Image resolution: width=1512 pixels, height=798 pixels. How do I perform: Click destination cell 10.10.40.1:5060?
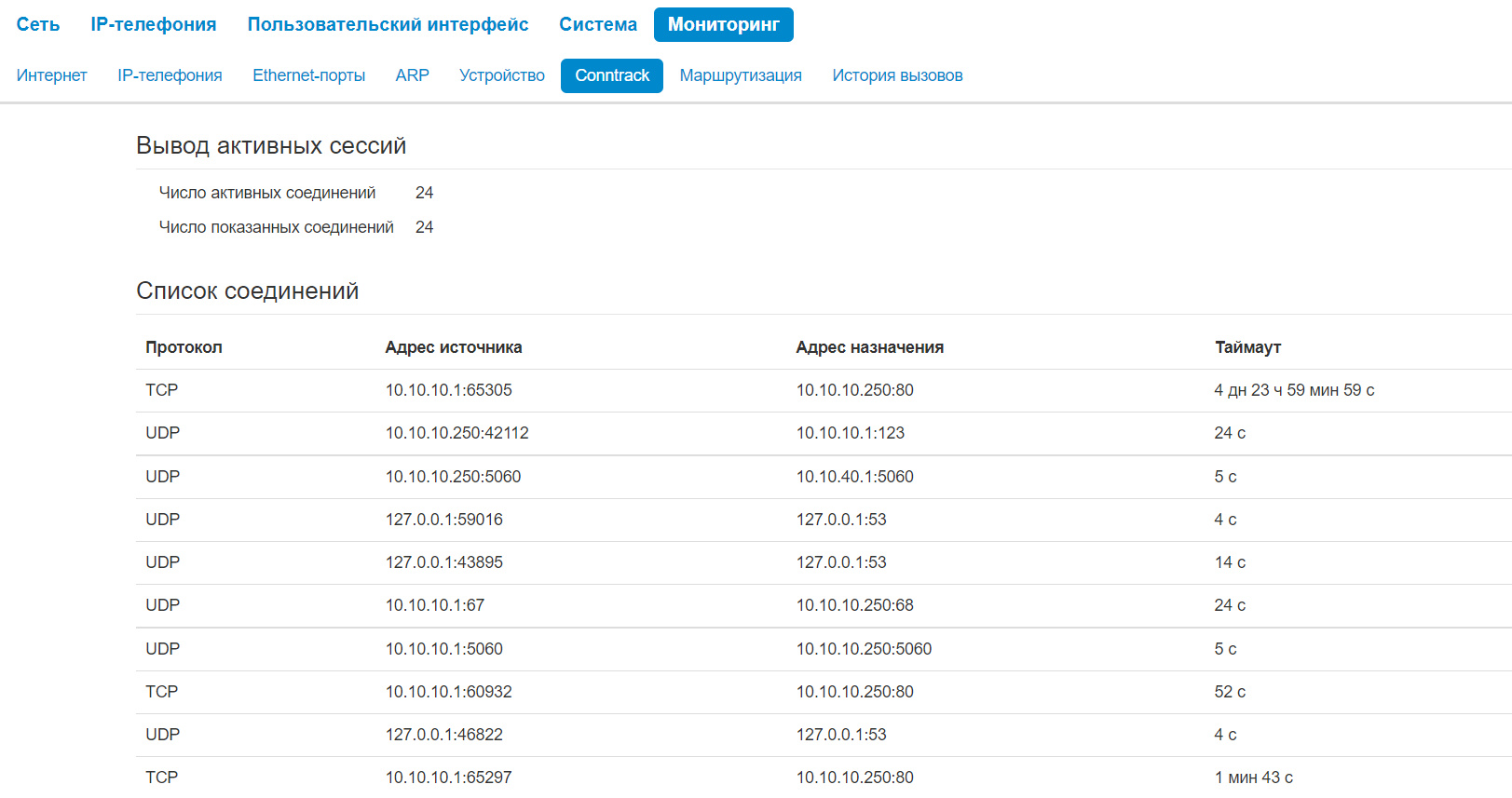pyautogui.click(x=854, y=477)
